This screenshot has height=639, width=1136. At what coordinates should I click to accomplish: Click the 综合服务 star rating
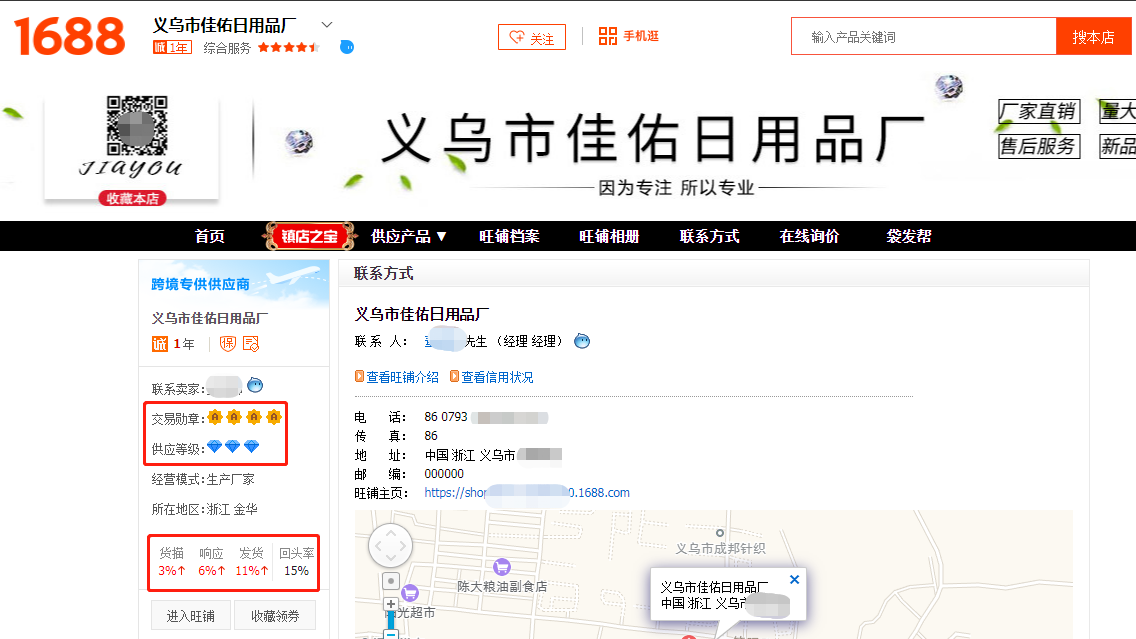[x=288, y=47]
